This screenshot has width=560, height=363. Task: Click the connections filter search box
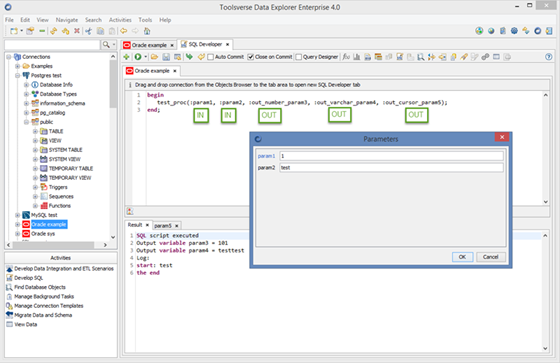52,45
